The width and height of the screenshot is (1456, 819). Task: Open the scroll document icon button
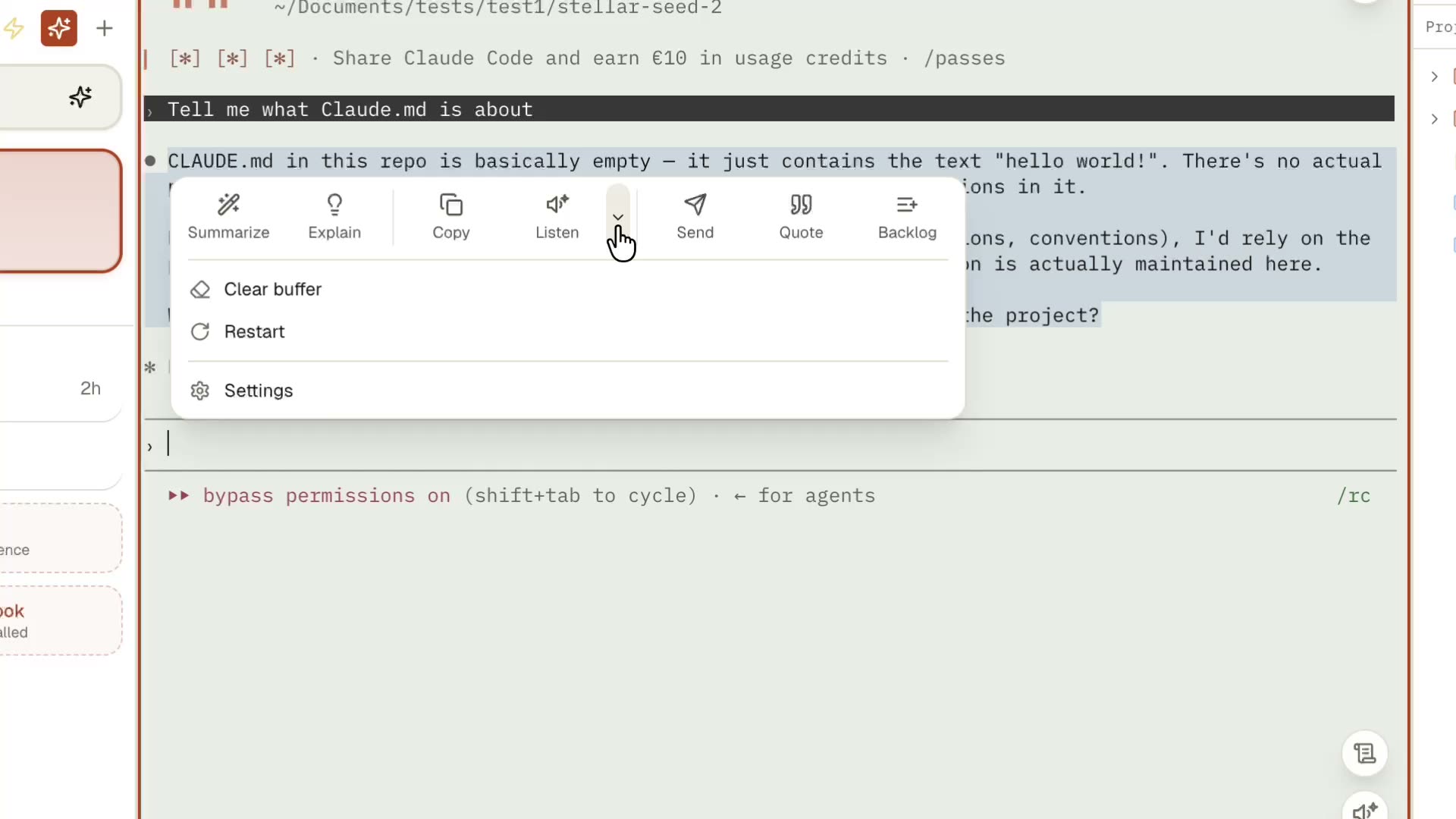click(x=1365, y=754)
